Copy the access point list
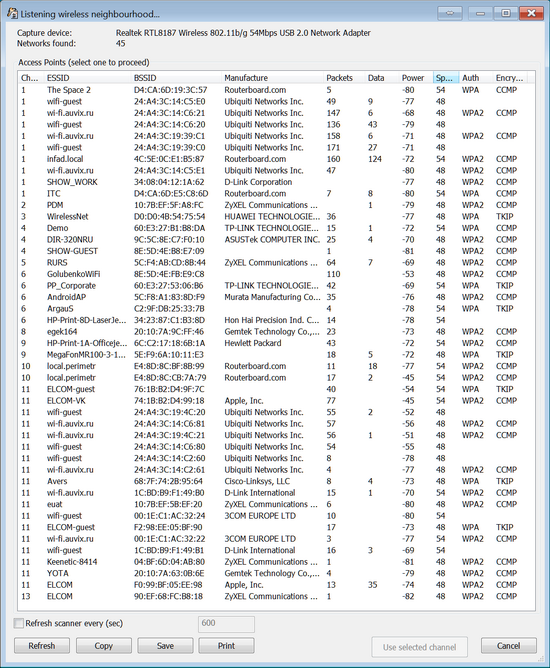 pyautogui.click(x=104, y=646)
